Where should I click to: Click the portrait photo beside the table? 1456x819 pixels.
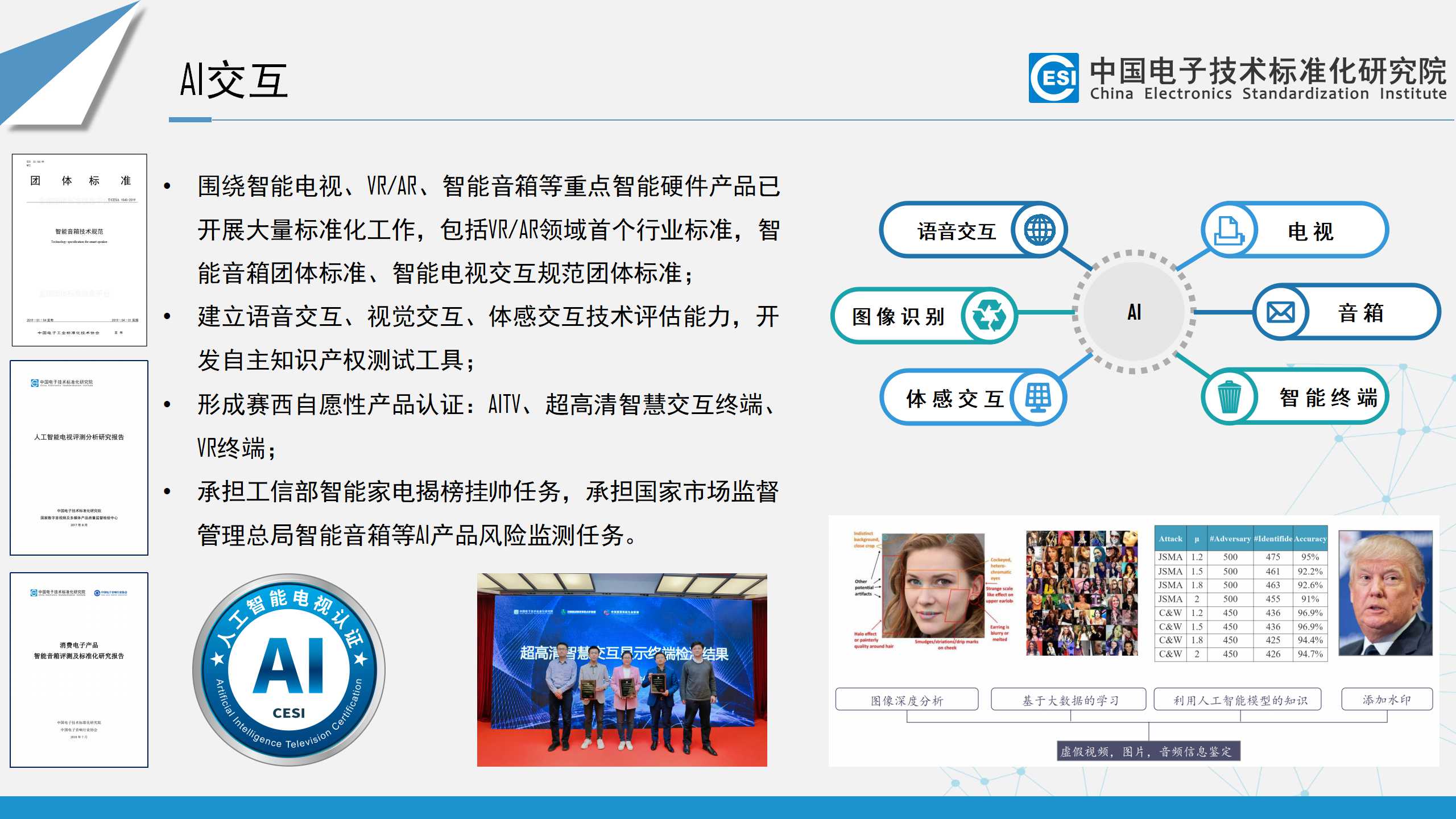coord(1385,593)
